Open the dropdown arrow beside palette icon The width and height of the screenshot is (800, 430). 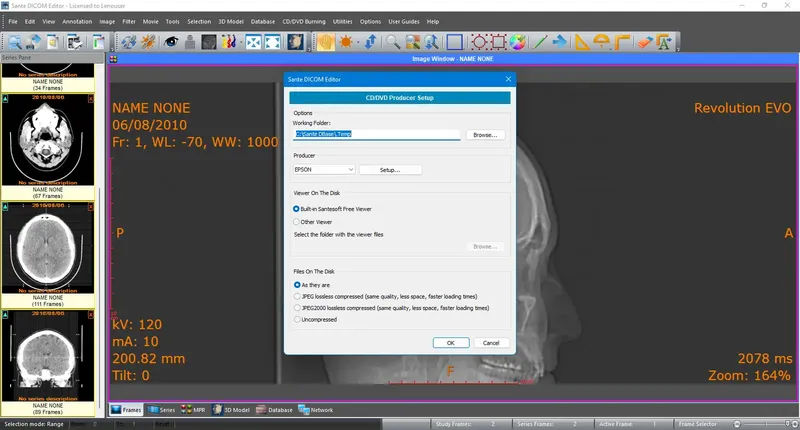click(240, 42)
